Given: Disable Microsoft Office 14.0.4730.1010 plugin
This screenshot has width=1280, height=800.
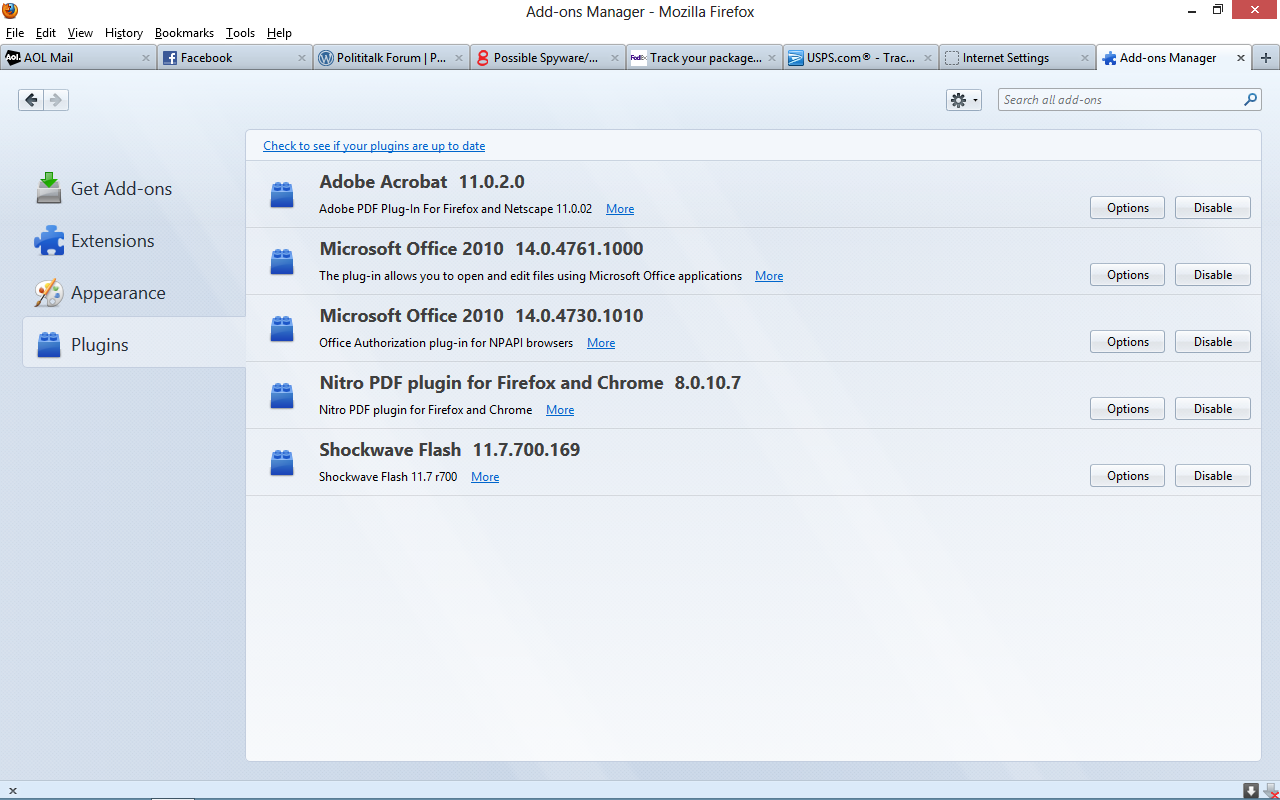Looking at the screenshot, I should [x=1213, y=342].
